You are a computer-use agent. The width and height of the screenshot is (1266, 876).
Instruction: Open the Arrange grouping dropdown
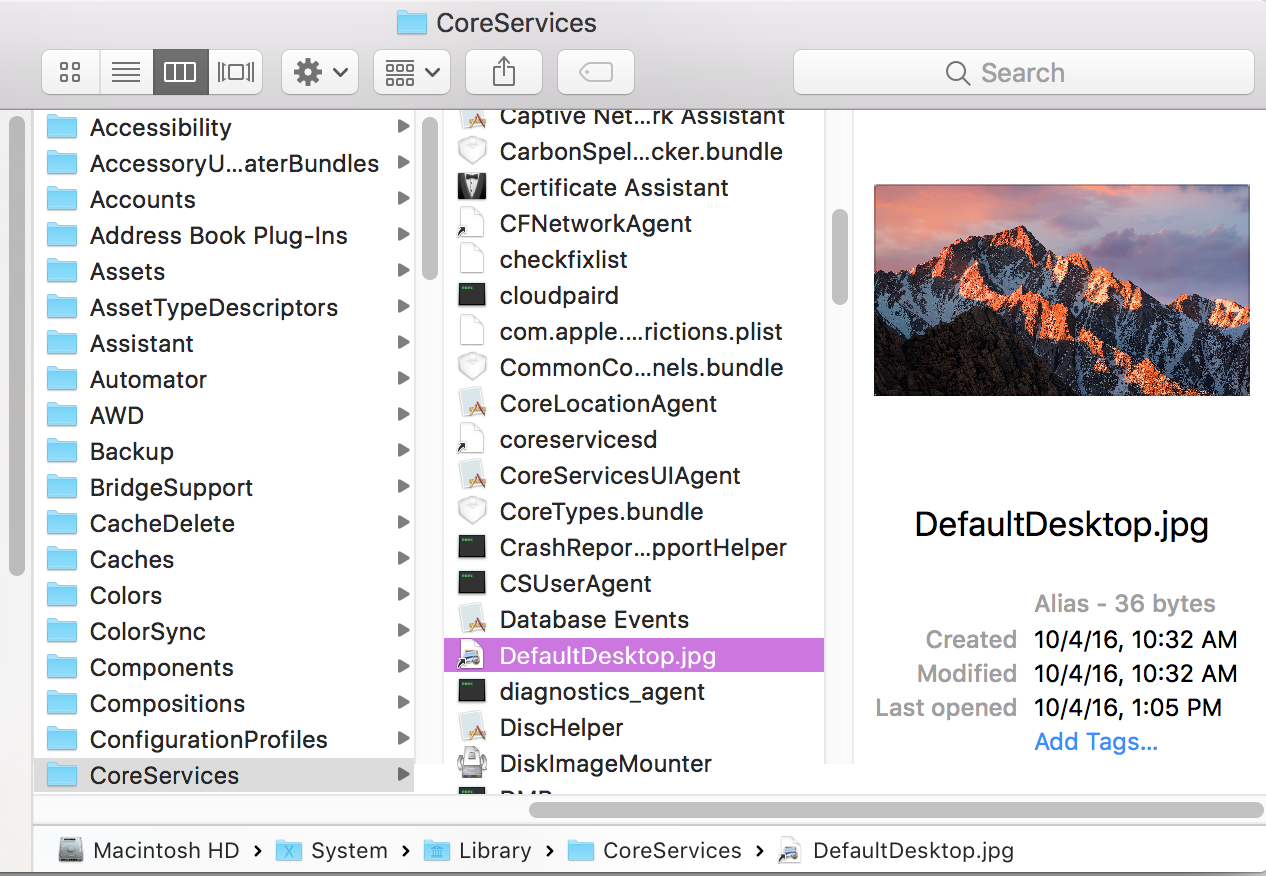(x=412, y=72)
